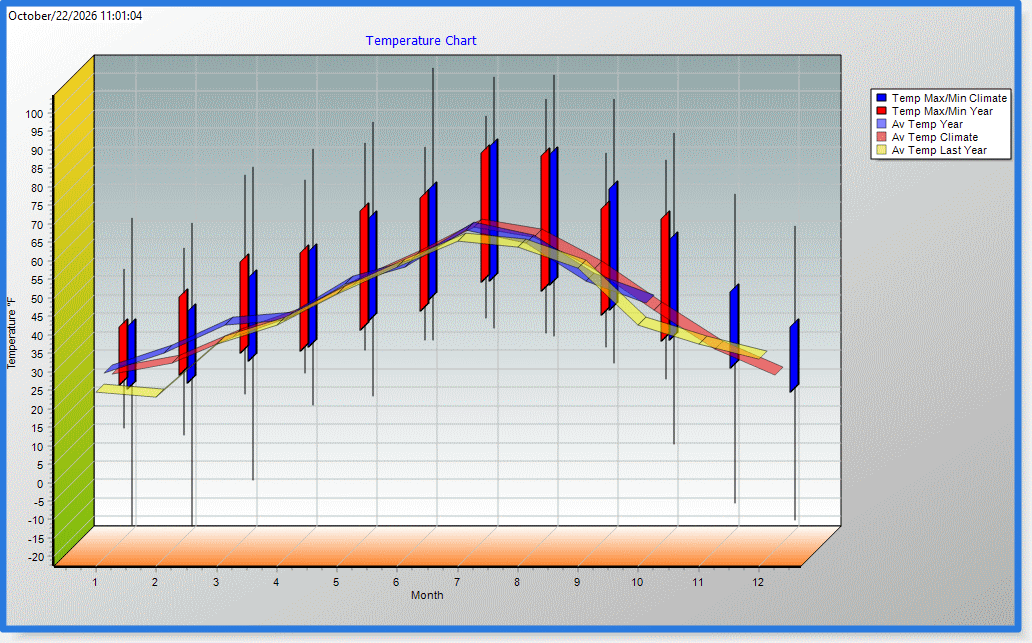This screenshot has height=643, width=1032.
Task: Click the month 1 x-axis label
Action: 95,582
